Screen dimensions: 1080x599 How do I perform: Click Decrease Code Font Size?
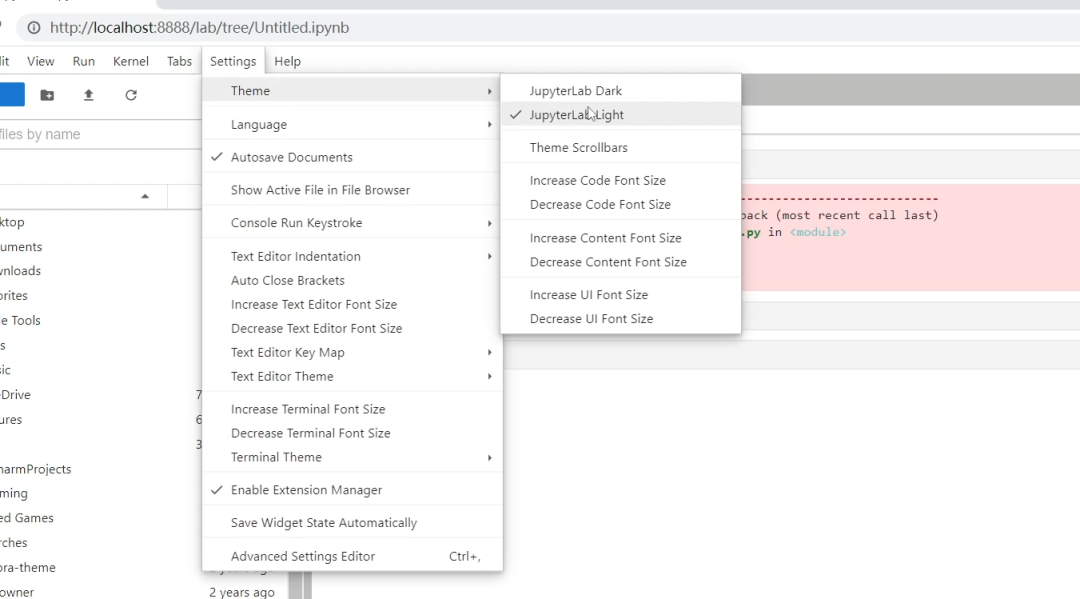point(621,204)
